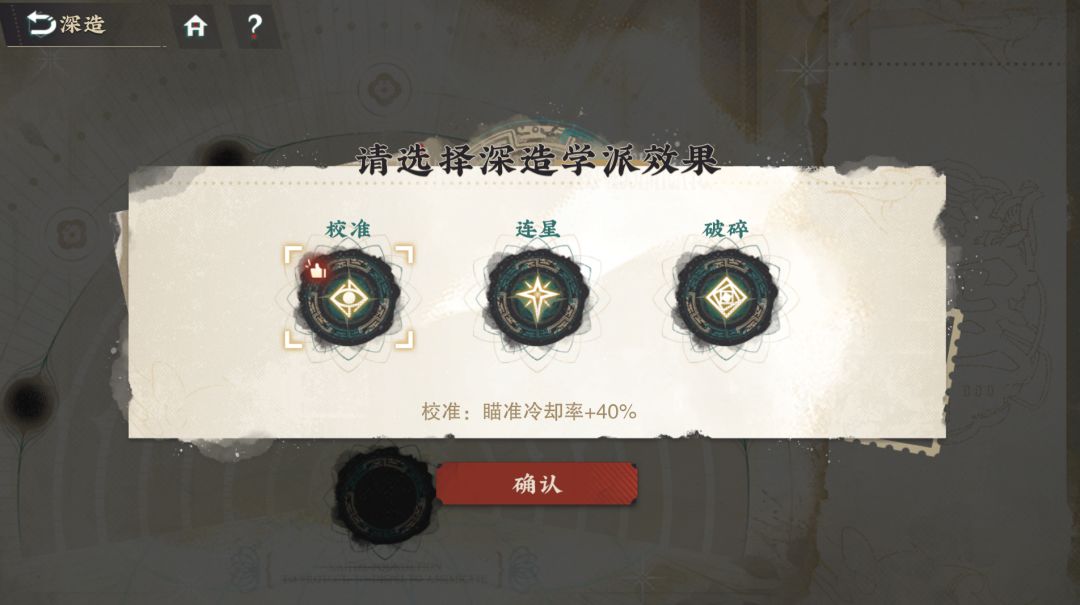Confirm selection with the 确认 button
Screen dimensions: 1080x605
pos(537,484)
